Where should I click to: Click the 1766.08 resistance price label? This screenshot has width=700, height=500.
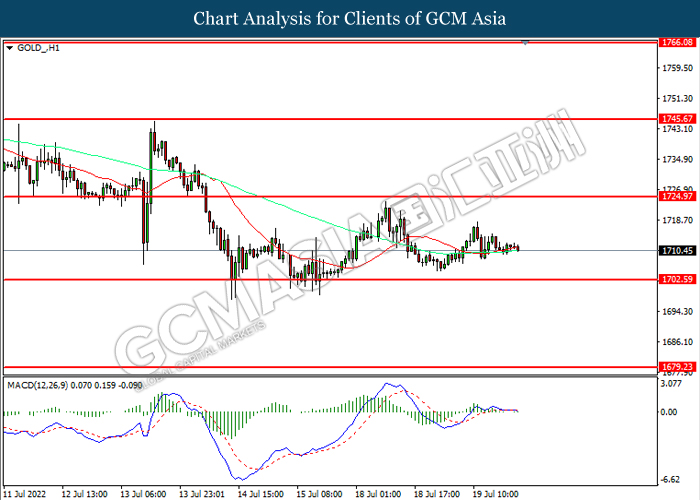(x=677, y=42)
